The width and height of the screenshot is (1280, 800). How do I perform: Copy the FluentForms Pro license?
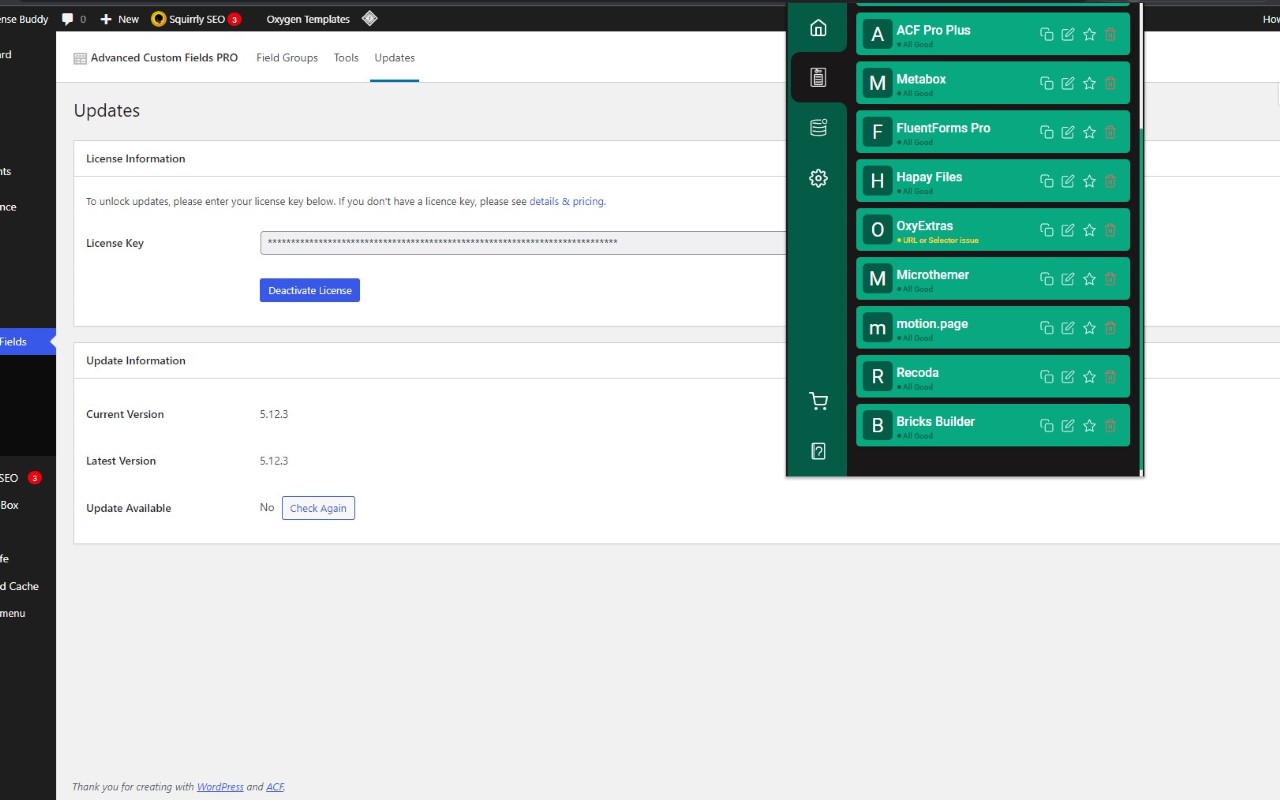[1047, 132]
